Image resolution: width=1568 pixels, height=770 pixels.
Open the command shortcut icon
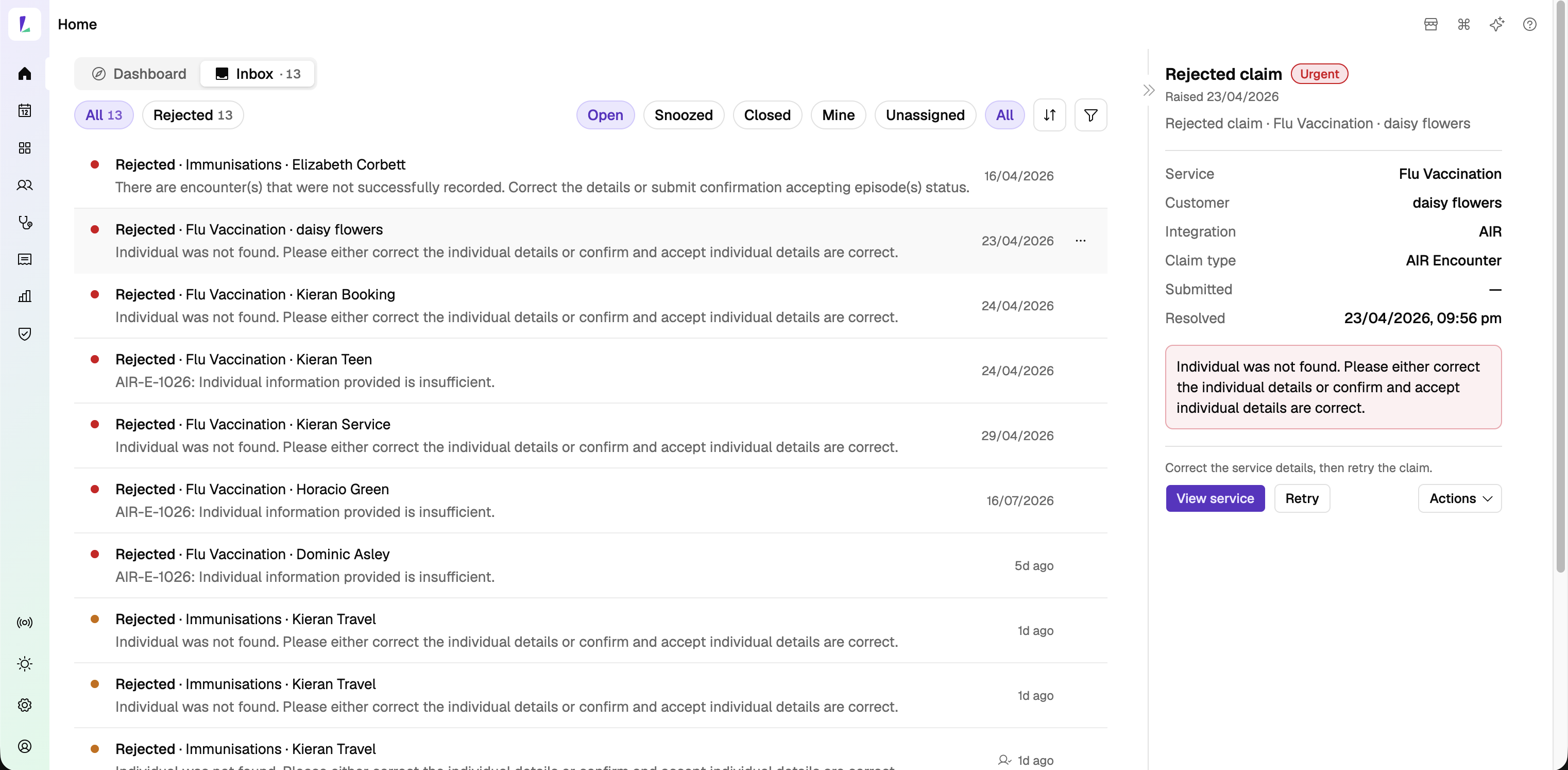tap(1463, 24)
